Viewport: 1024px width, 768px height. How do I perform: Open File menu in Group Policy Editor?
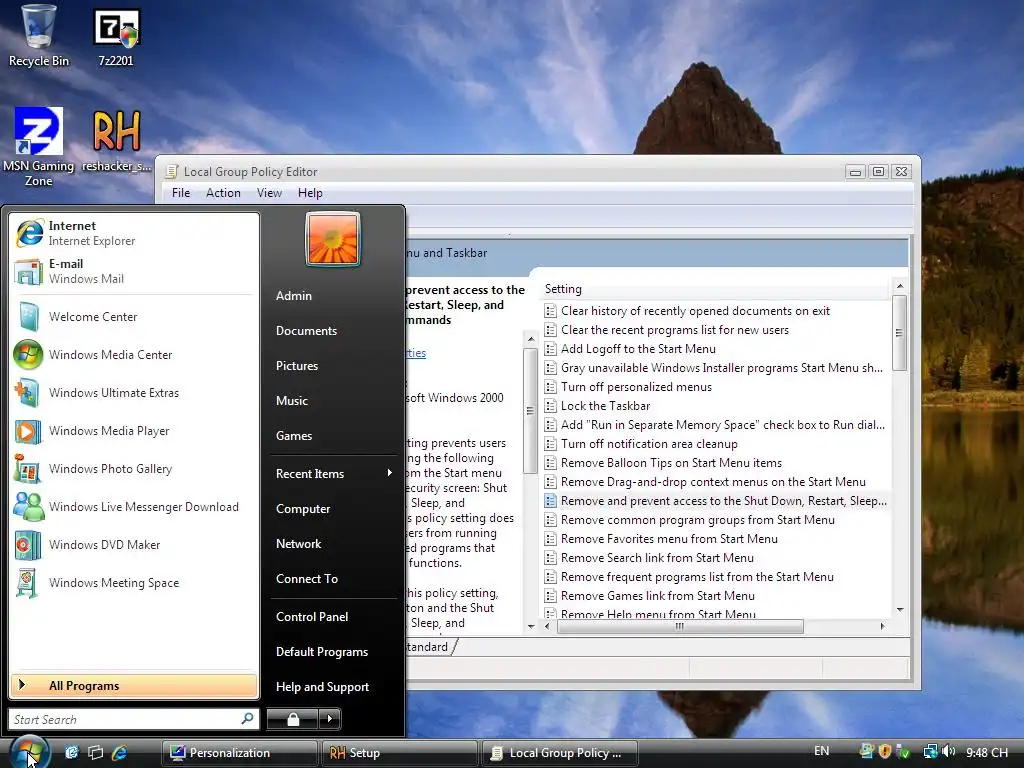point(181,193)
